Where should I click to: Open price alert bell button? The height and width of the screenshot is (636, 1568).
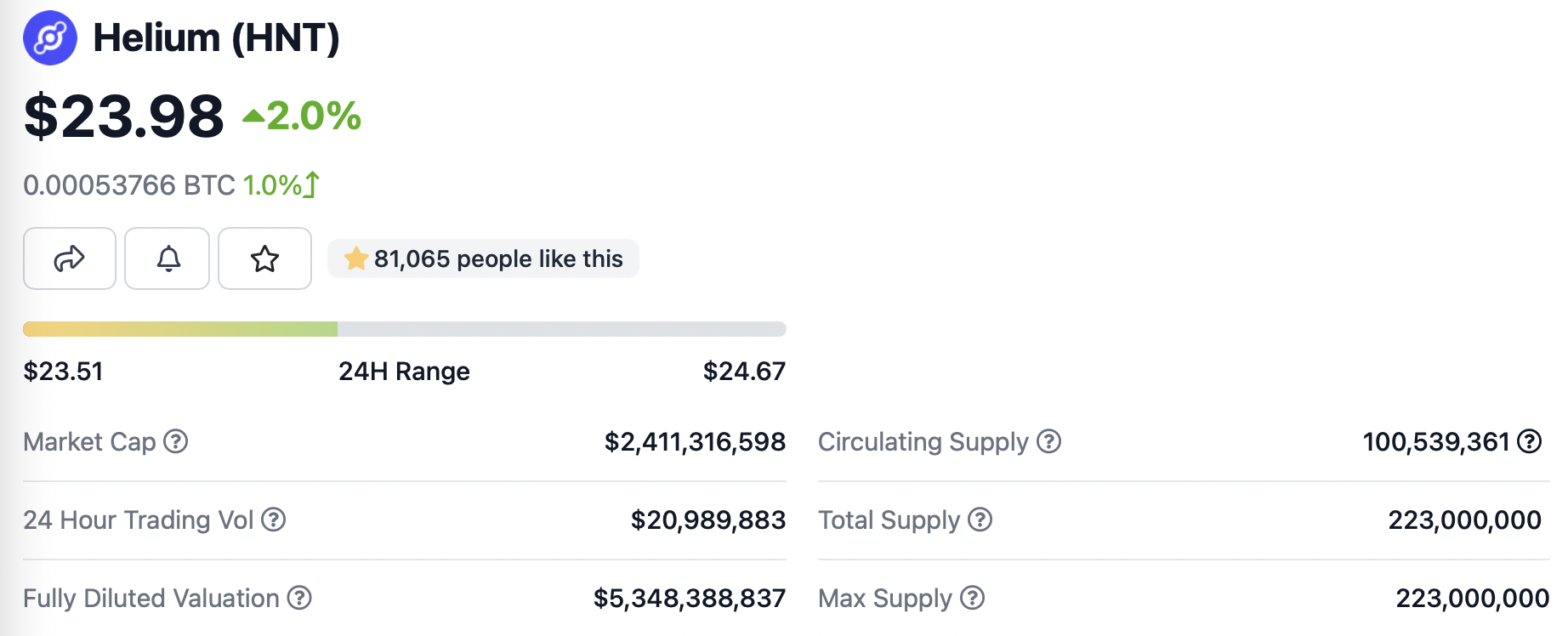click(x=168, y=258)
